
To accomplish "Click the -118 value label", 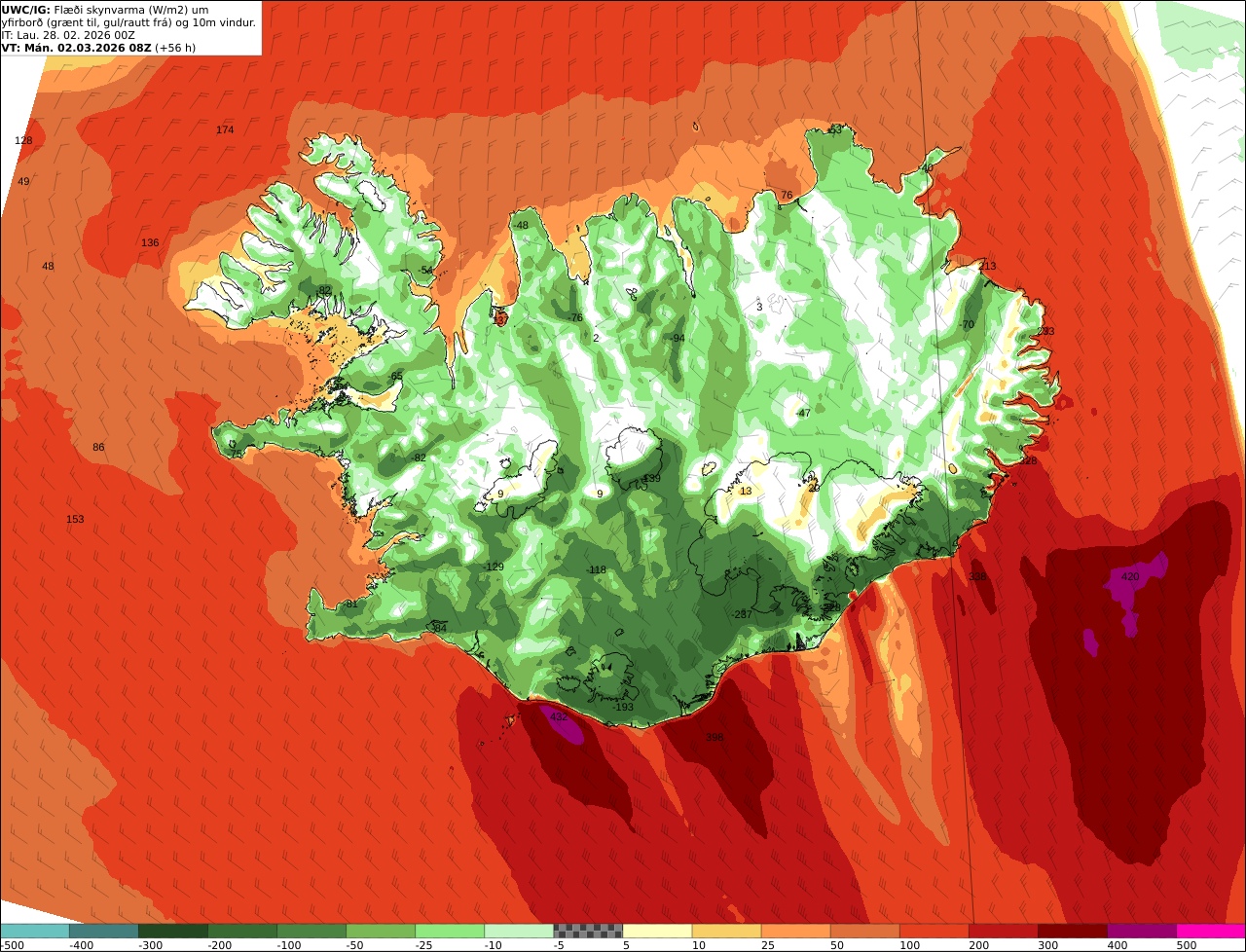I will coord(596,569).
